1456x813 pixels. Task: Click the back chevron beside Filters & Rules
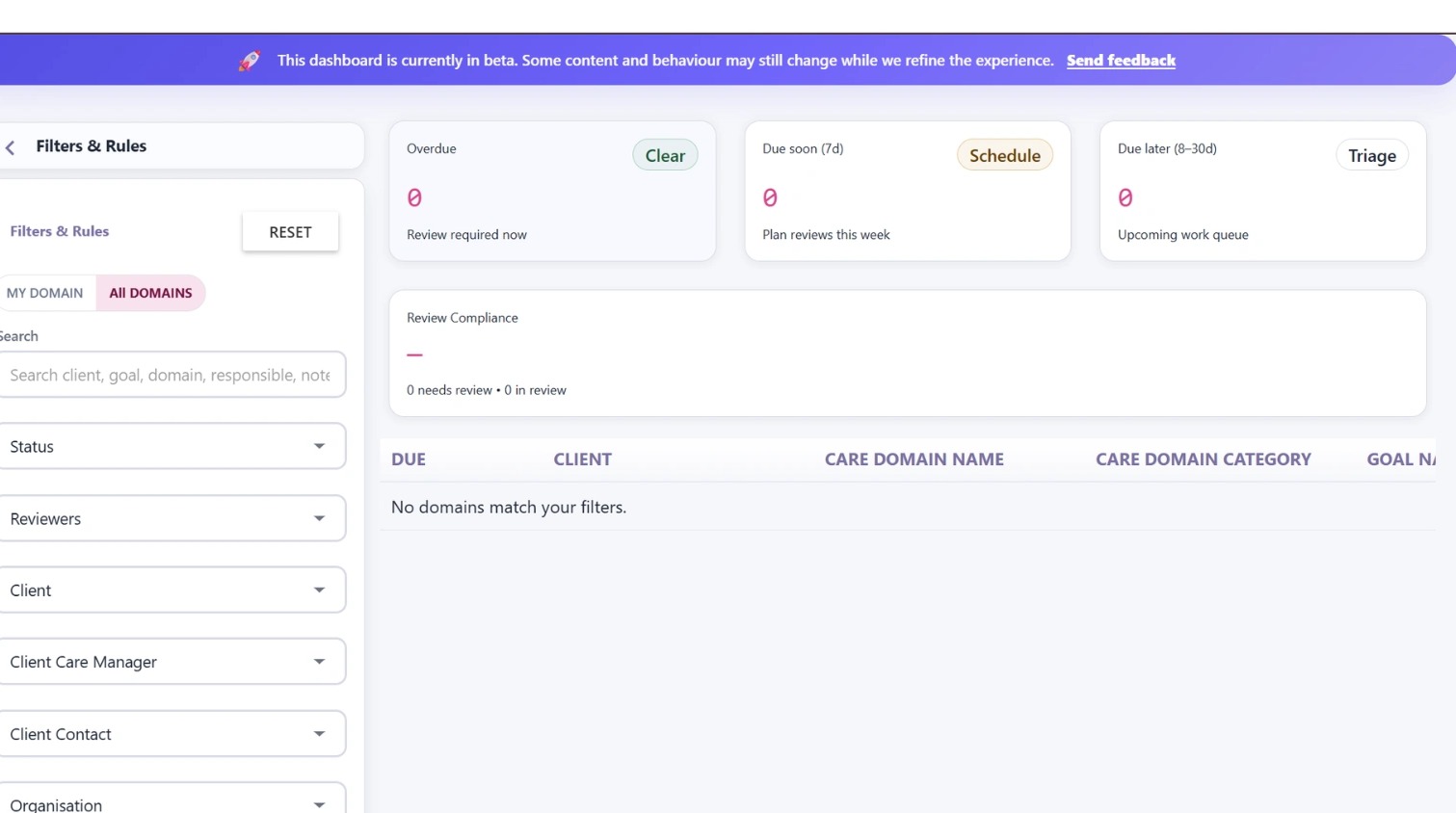(11, 147)
